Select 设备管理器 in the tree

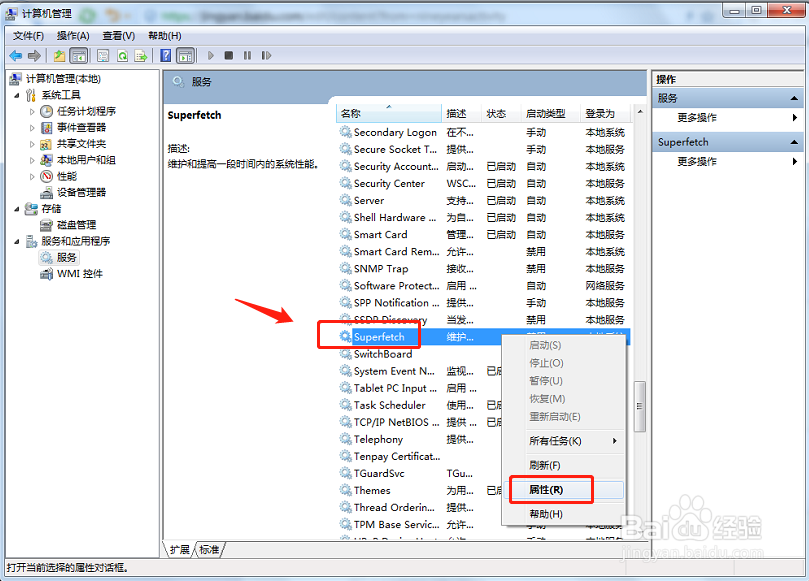pyautogui.click(x=81, y=192)
